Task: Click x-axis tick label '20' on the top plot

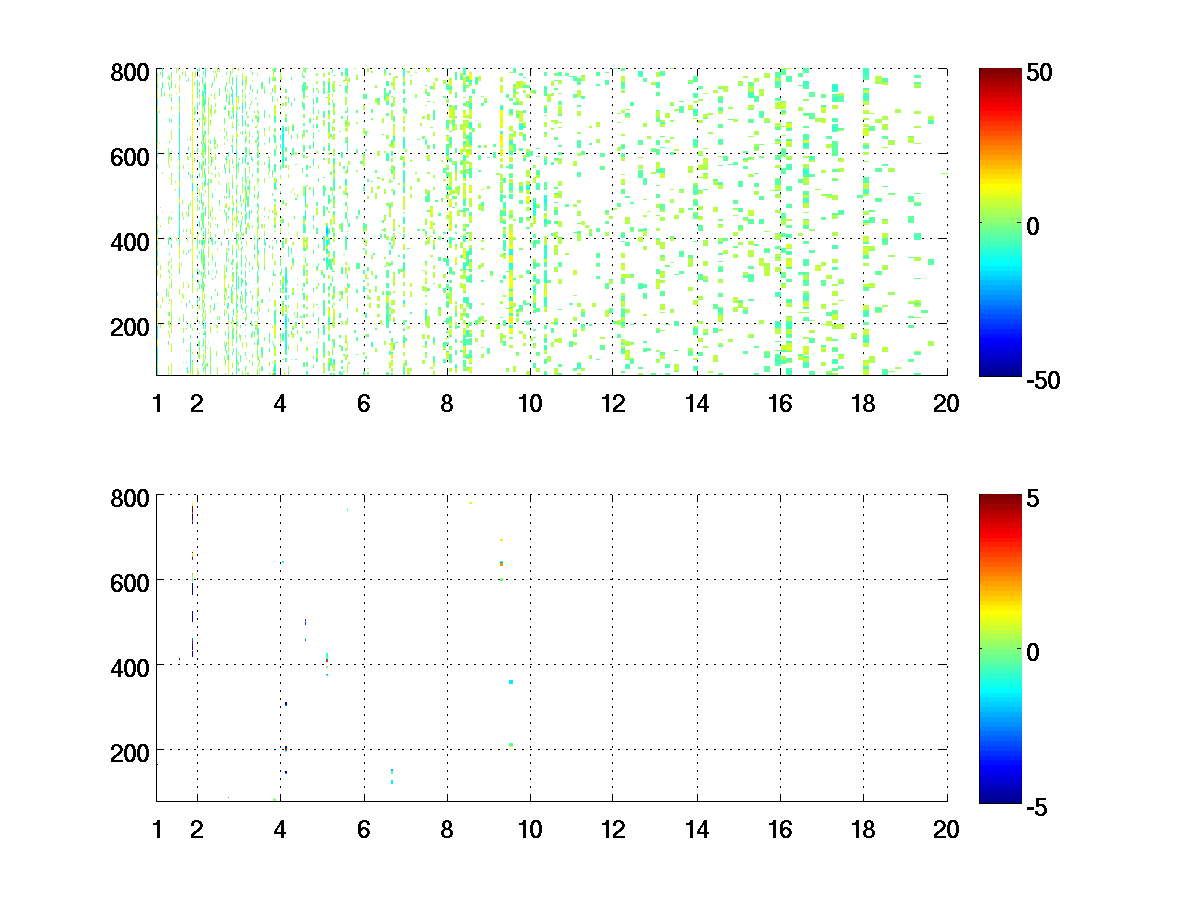Action: click(x=946, y=404)
